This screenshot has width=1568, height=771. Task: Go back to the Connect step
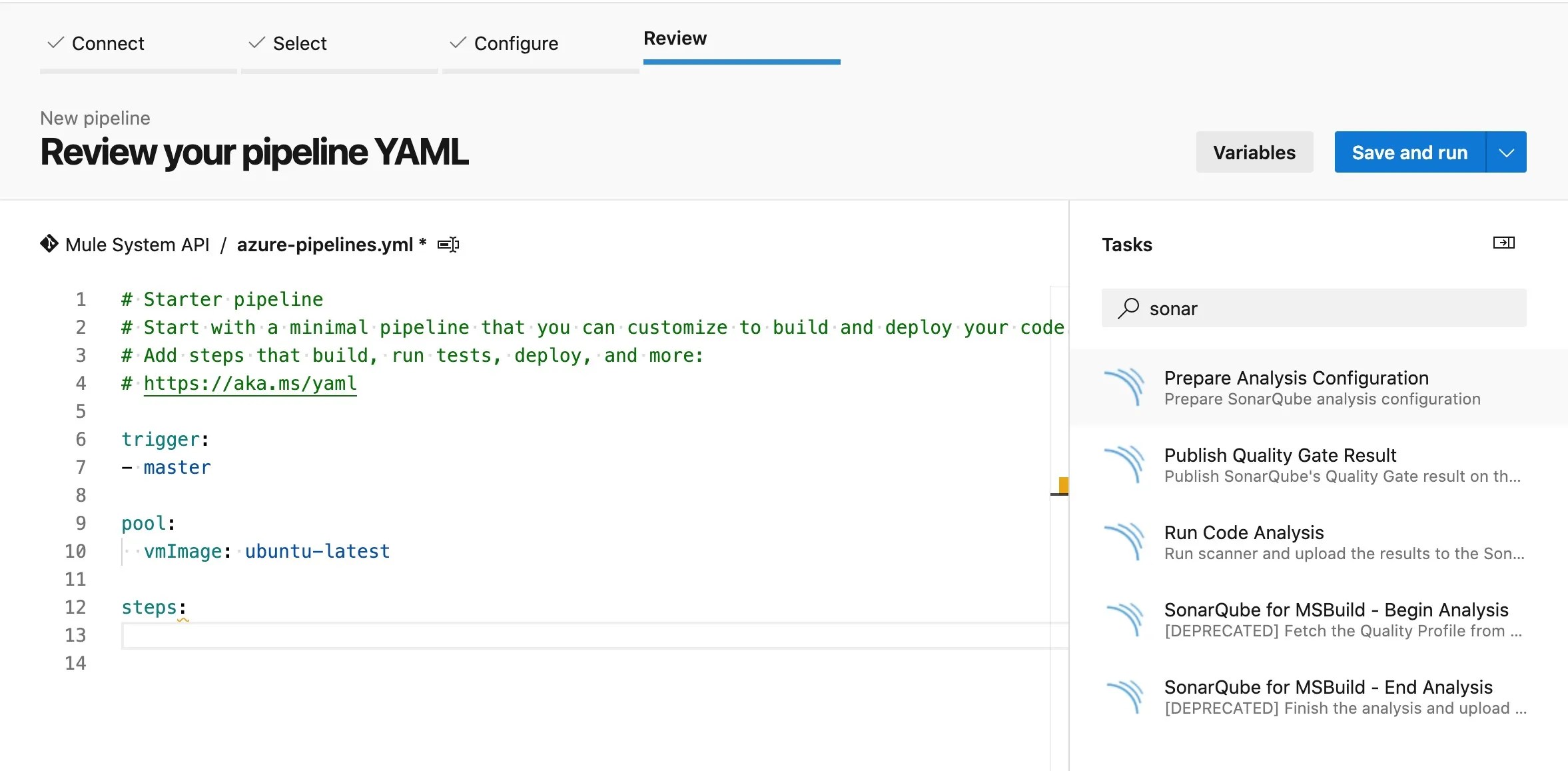(107, 43)
